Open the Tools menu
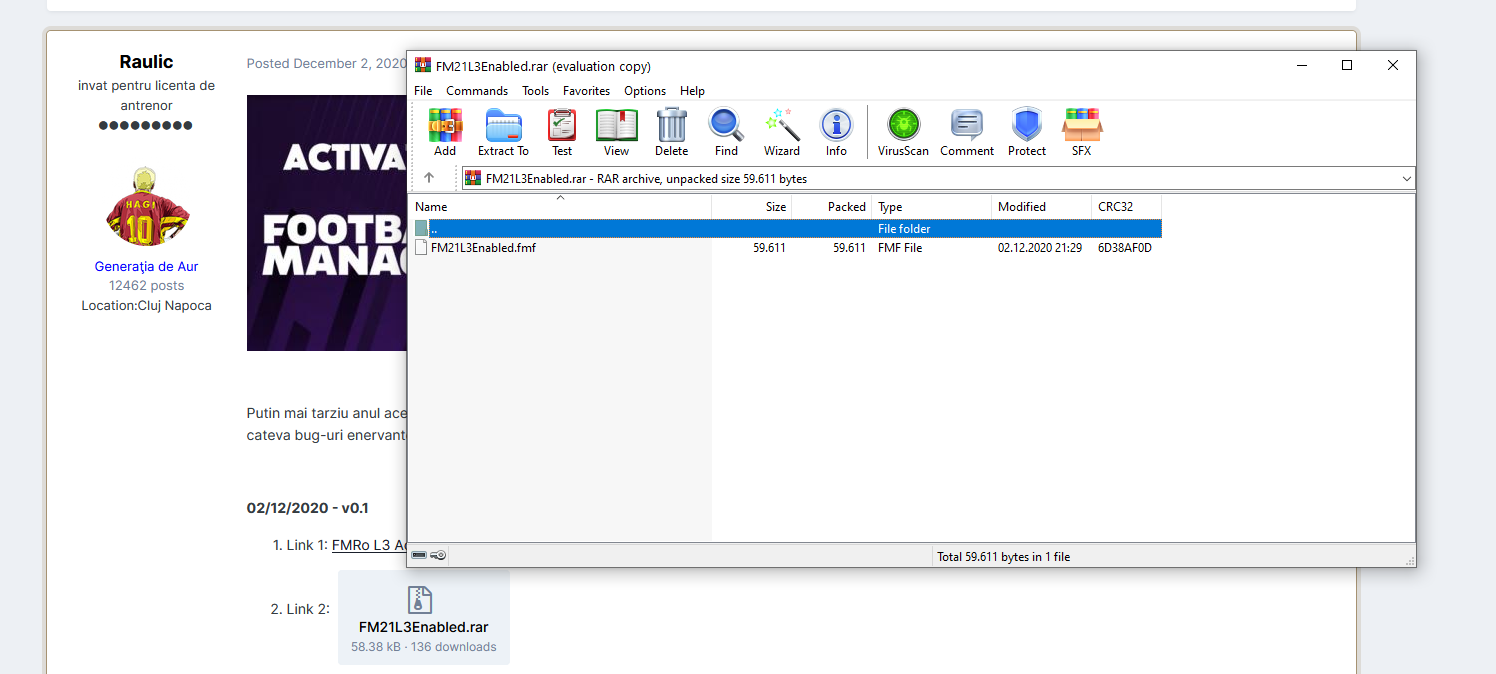The image size is (1496, 674). pyautogui.click(x=536, y=91)
